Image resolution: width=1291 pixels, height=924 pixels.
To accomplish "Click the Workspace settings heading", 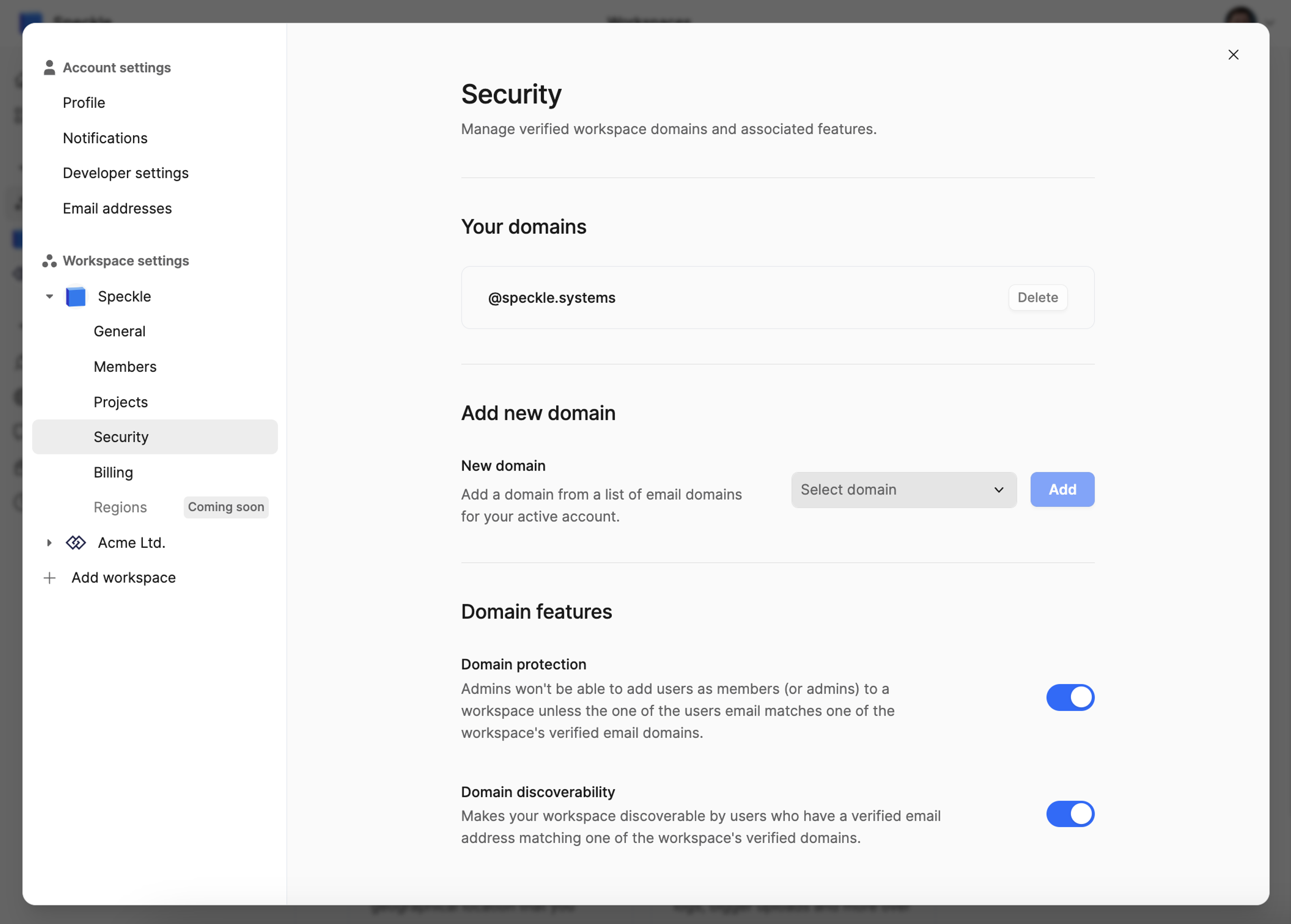I will tap(126, 260).
